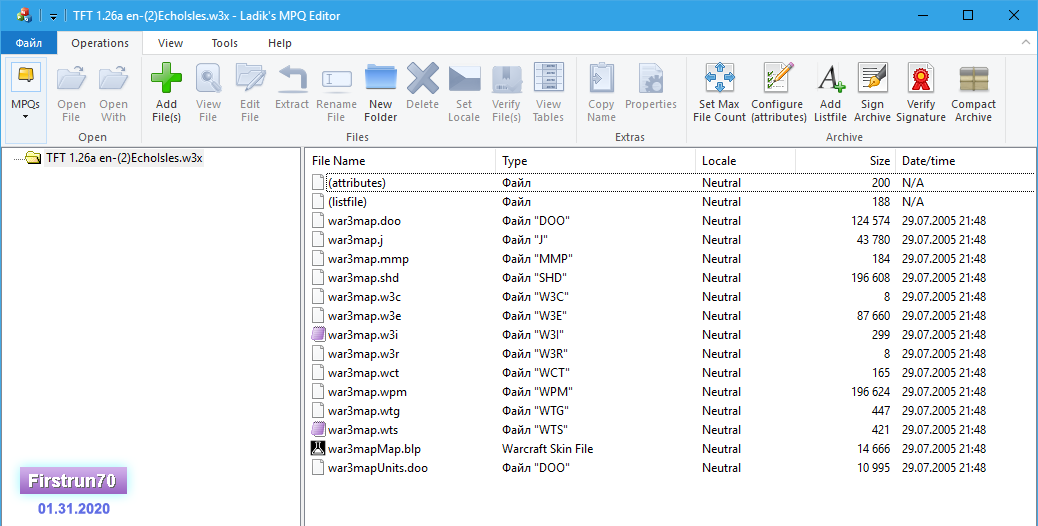Image resolution: width=1038 pixels, height=526 pixels.
Task: Click the war3mapMap.blp flask file icon
Action: [318, 449]
